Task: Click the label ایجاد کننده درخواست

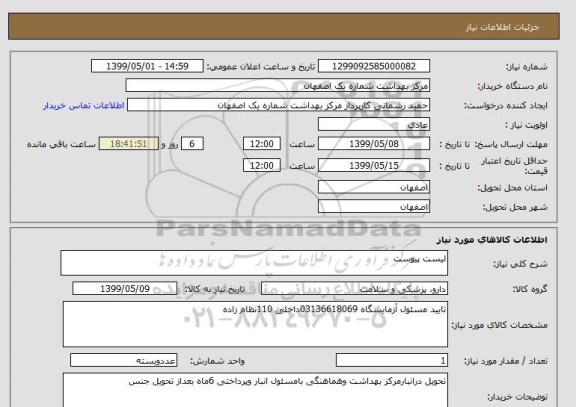Action: (x=505, y=106)
